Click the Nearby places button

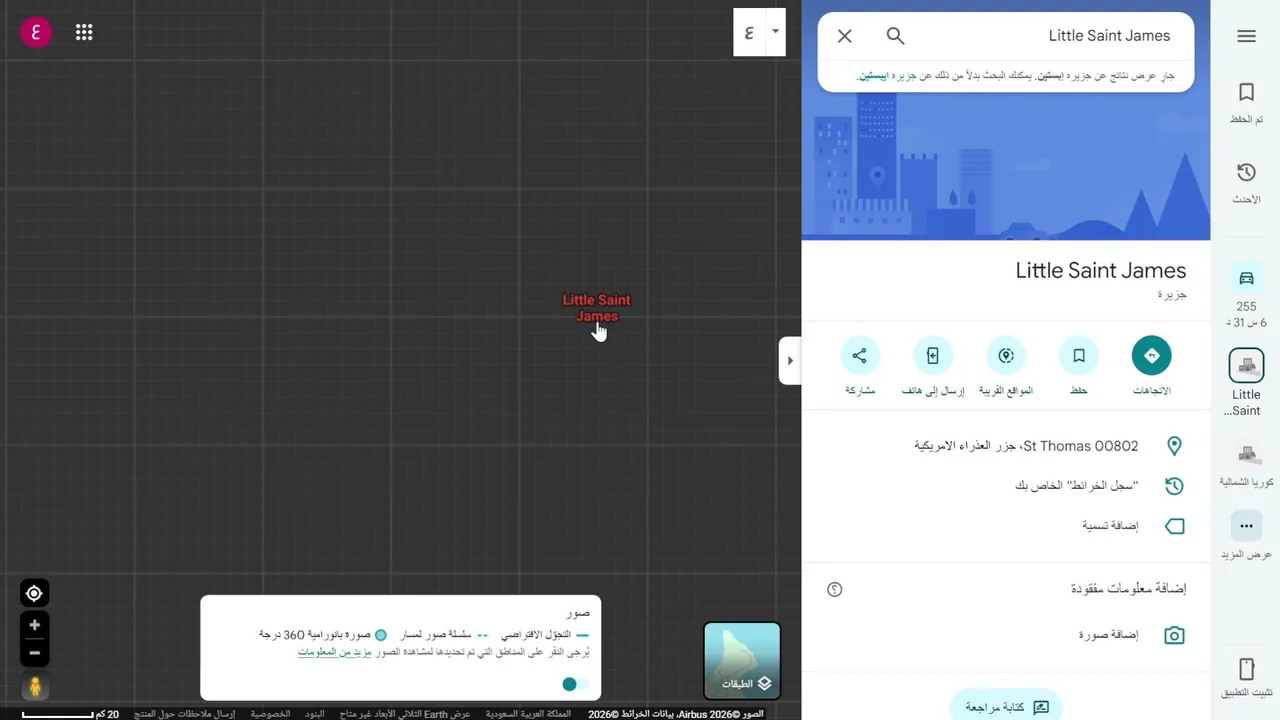point(1006,355)
